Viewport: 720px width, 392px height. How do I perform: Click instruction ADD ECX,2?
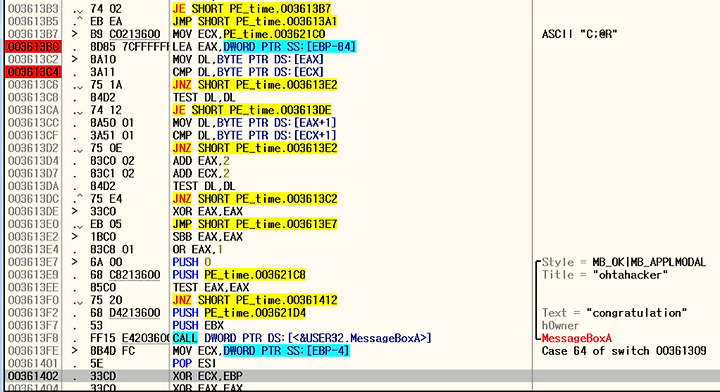click(201, 174)
